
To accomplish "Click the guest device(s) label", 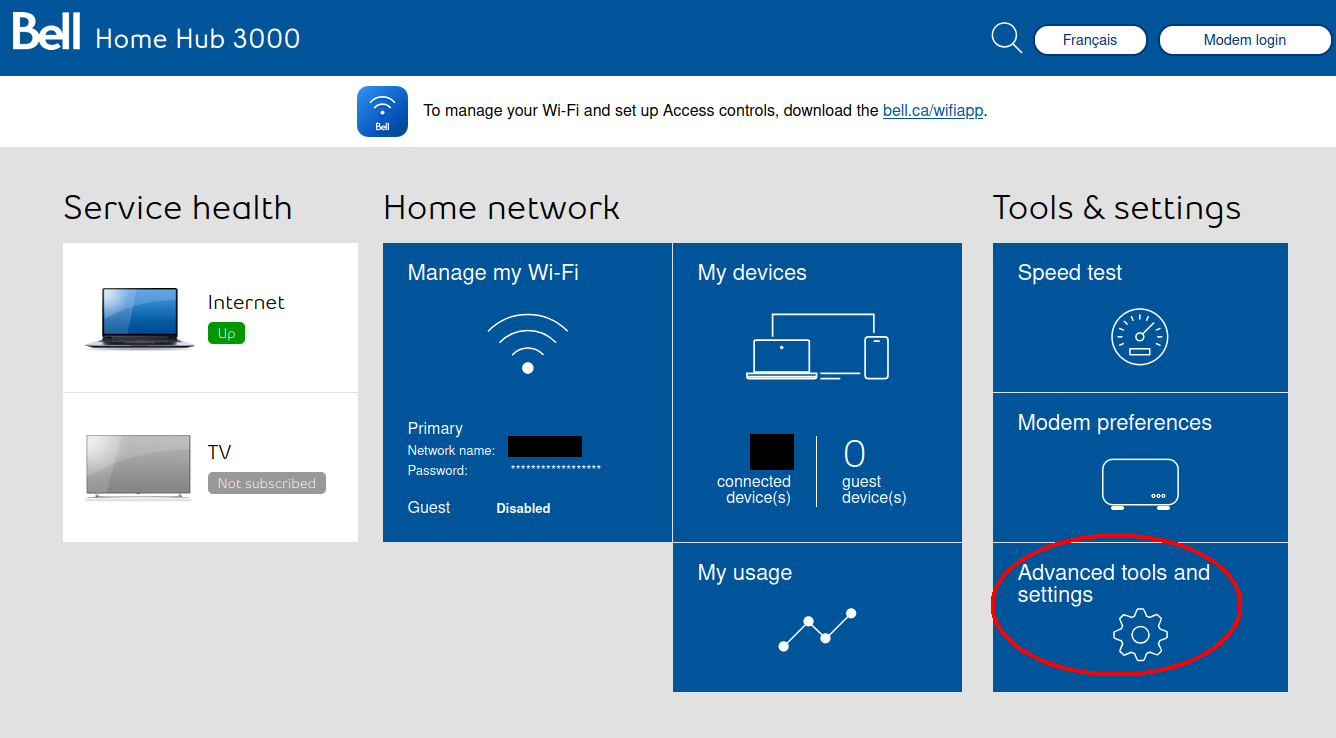I will point(874,490).
